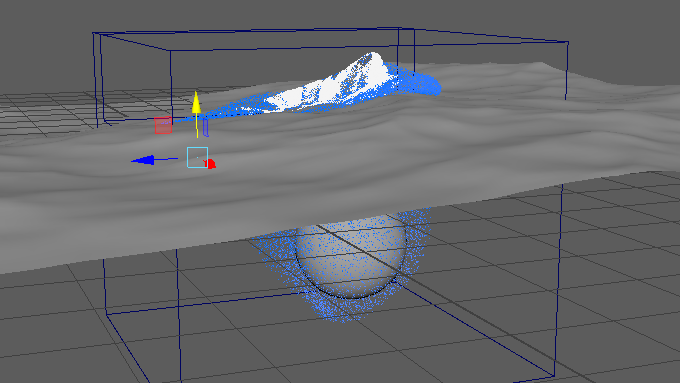Image resolution: width=680 pixels, height=383 pixels.
Task: Click the ground grid in the lower-left area
Action: 65,330
